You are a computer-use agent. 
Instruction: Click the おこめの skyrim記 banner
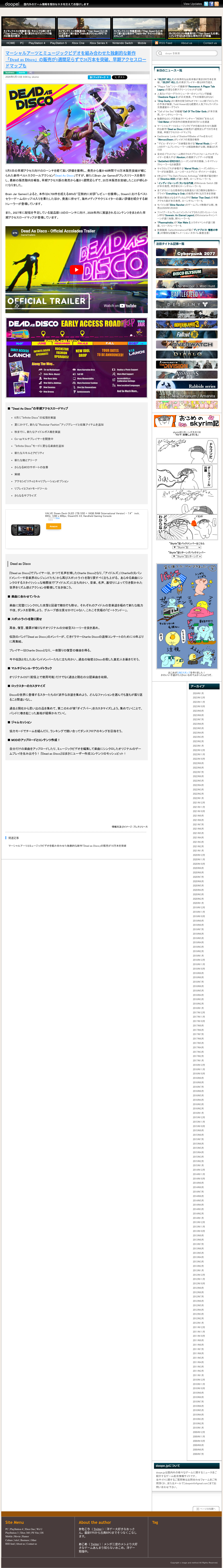coord(187,421)
